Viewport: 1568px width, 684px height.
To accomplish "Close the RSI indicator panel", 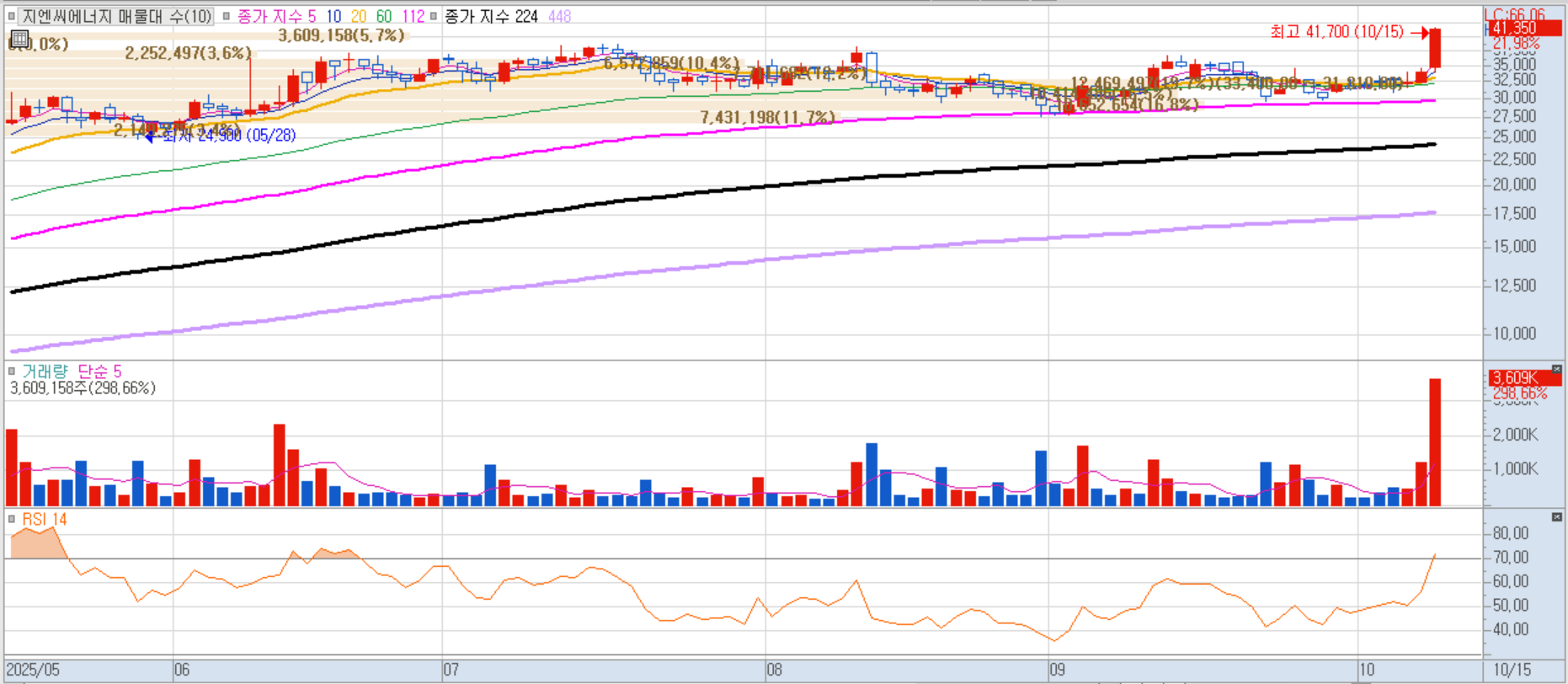I will coord(1556,516).
